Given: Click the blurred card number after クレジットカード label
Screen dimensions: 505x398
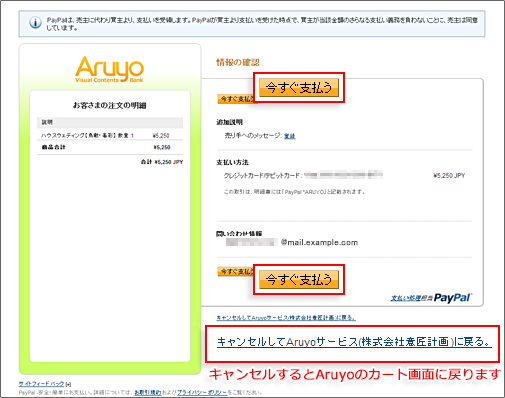Looking at the screenshot, I should click(x=343, y=175).
